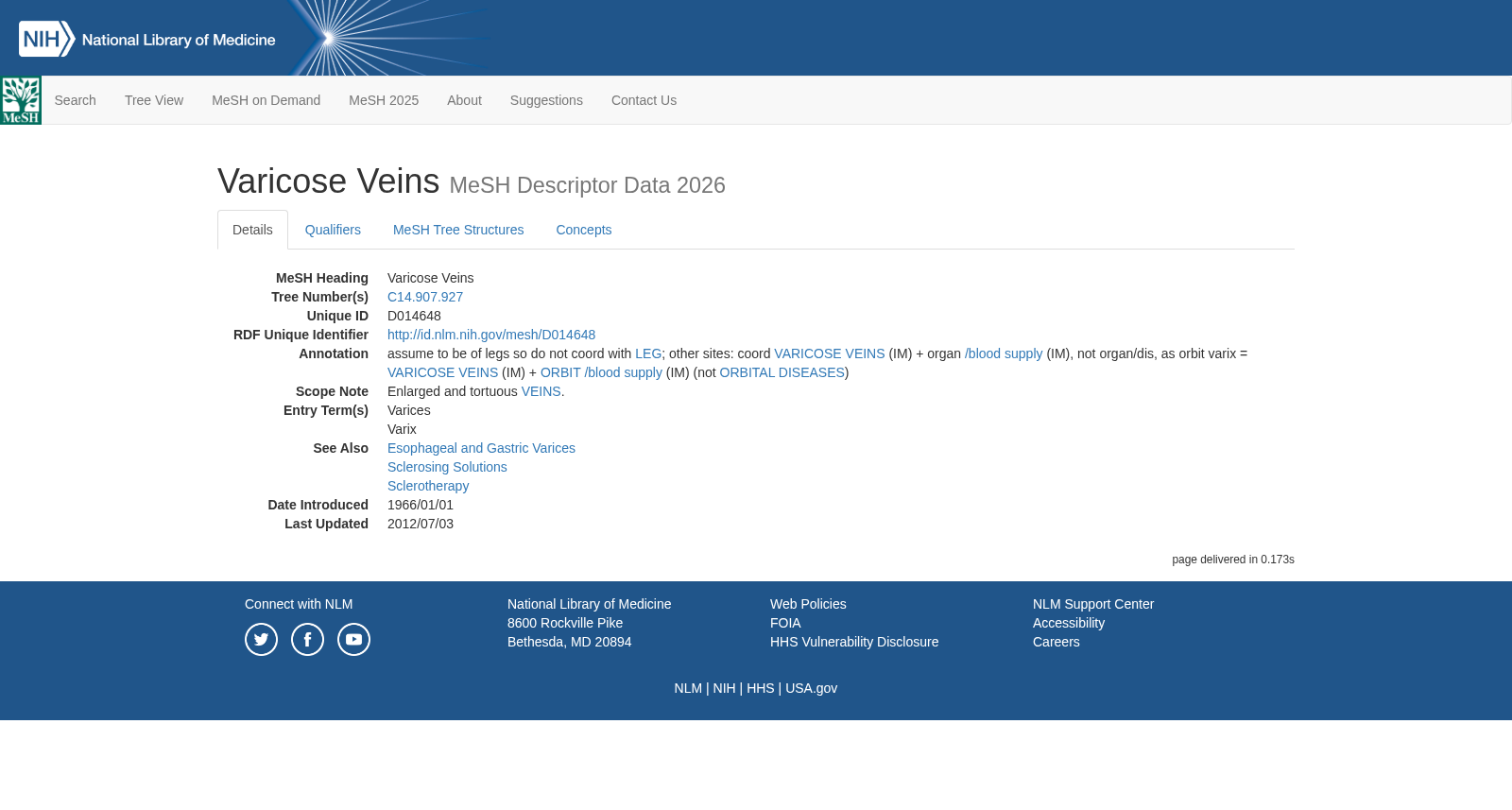Screen dimensions: 1512x810
Task: Click the USA.gov footer link
Action: pyautogui.click(x=811, y=688)
